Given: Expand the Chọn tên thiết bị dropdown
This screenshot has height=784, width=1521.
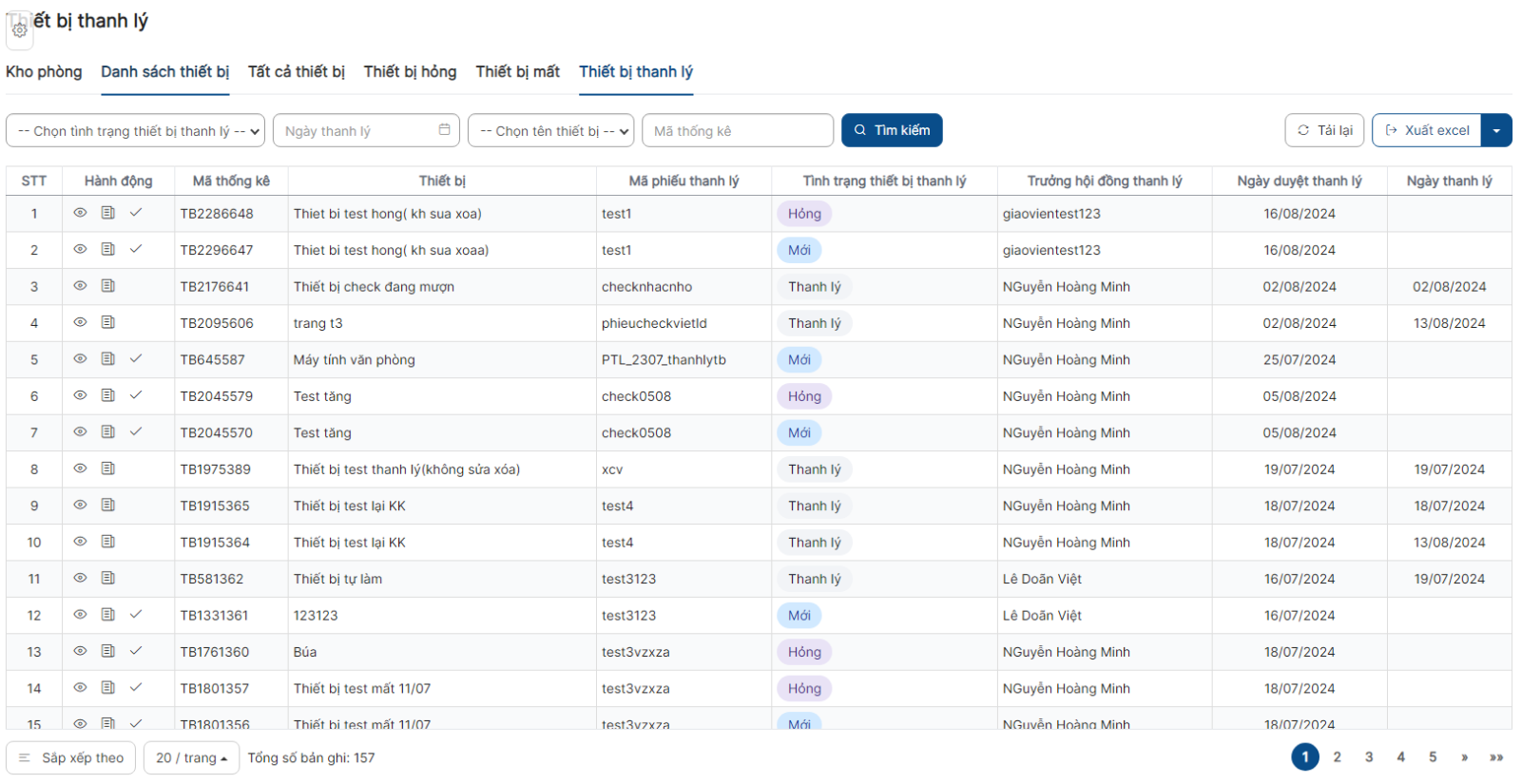Looking at the screenshot, I should [x=550, y=131].
